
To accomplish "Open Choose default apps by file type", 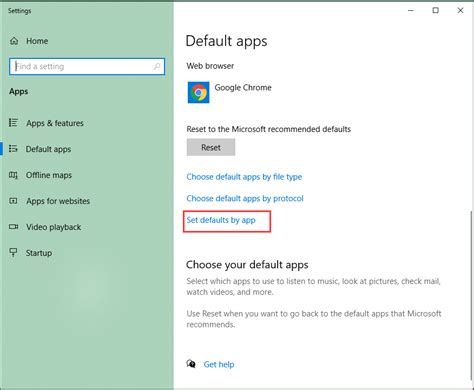I will click(x=244, y=177).
